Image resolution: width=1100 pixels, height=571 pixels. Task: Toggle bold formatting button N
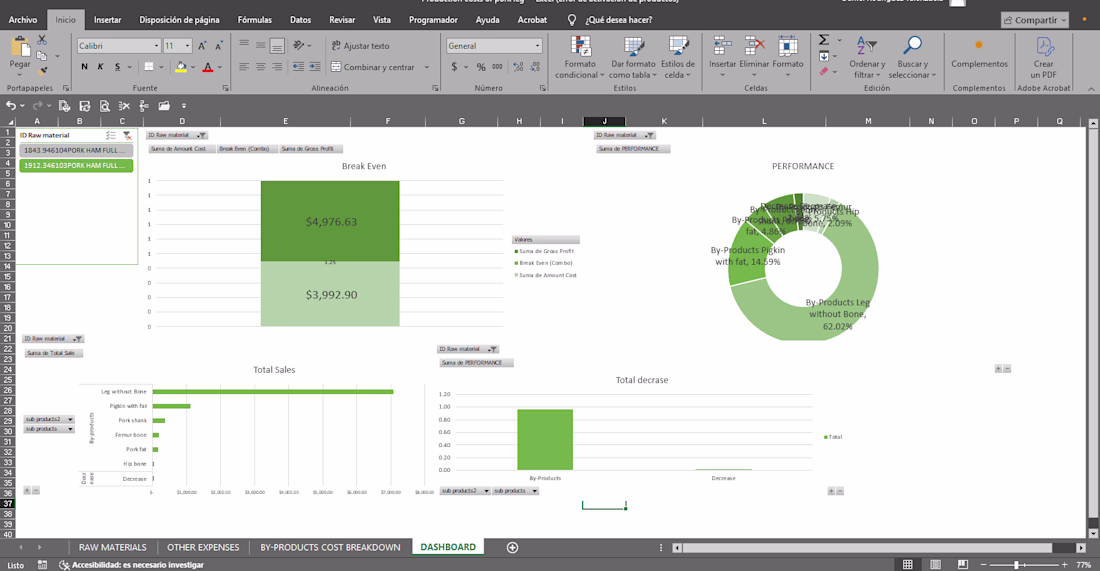[x=85, y=67]
